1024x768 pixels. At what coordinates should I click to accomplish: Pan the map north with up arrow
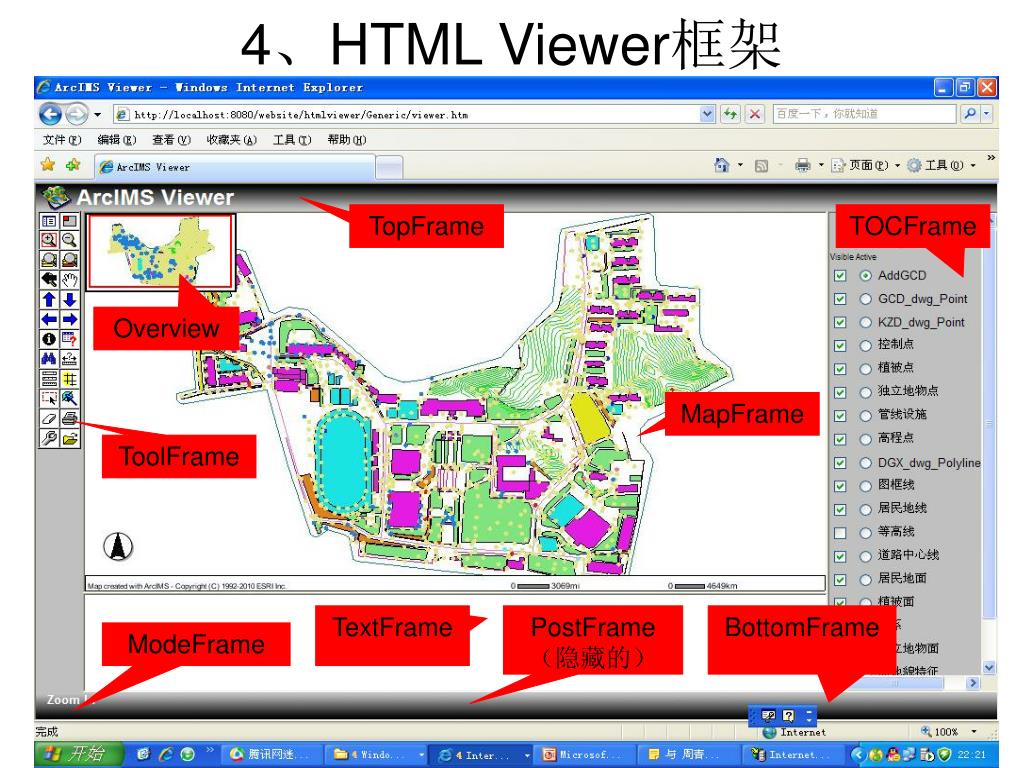(49, 299)
